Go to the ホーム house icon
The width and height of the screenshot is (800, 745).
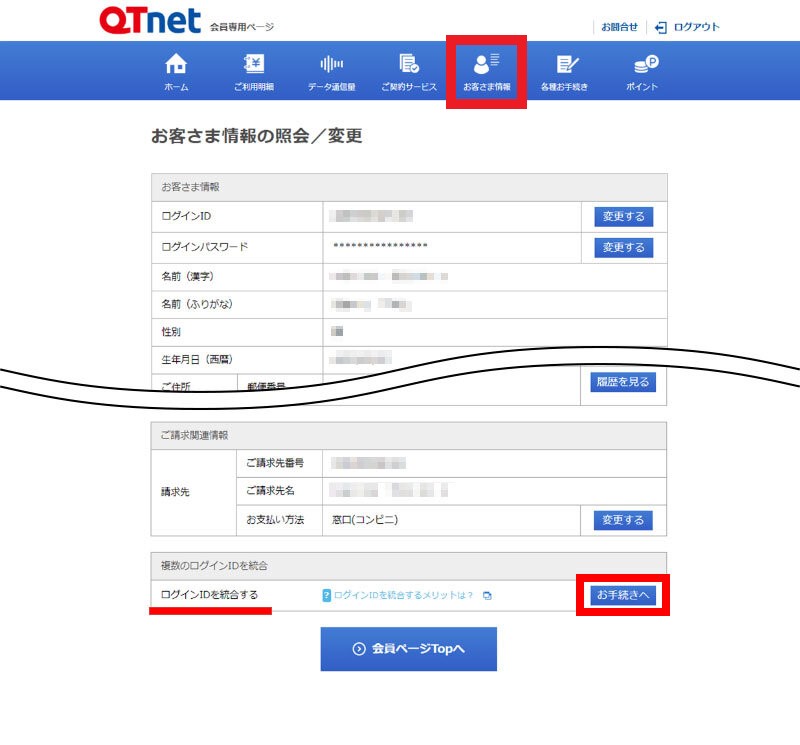[x=176, y=65]
